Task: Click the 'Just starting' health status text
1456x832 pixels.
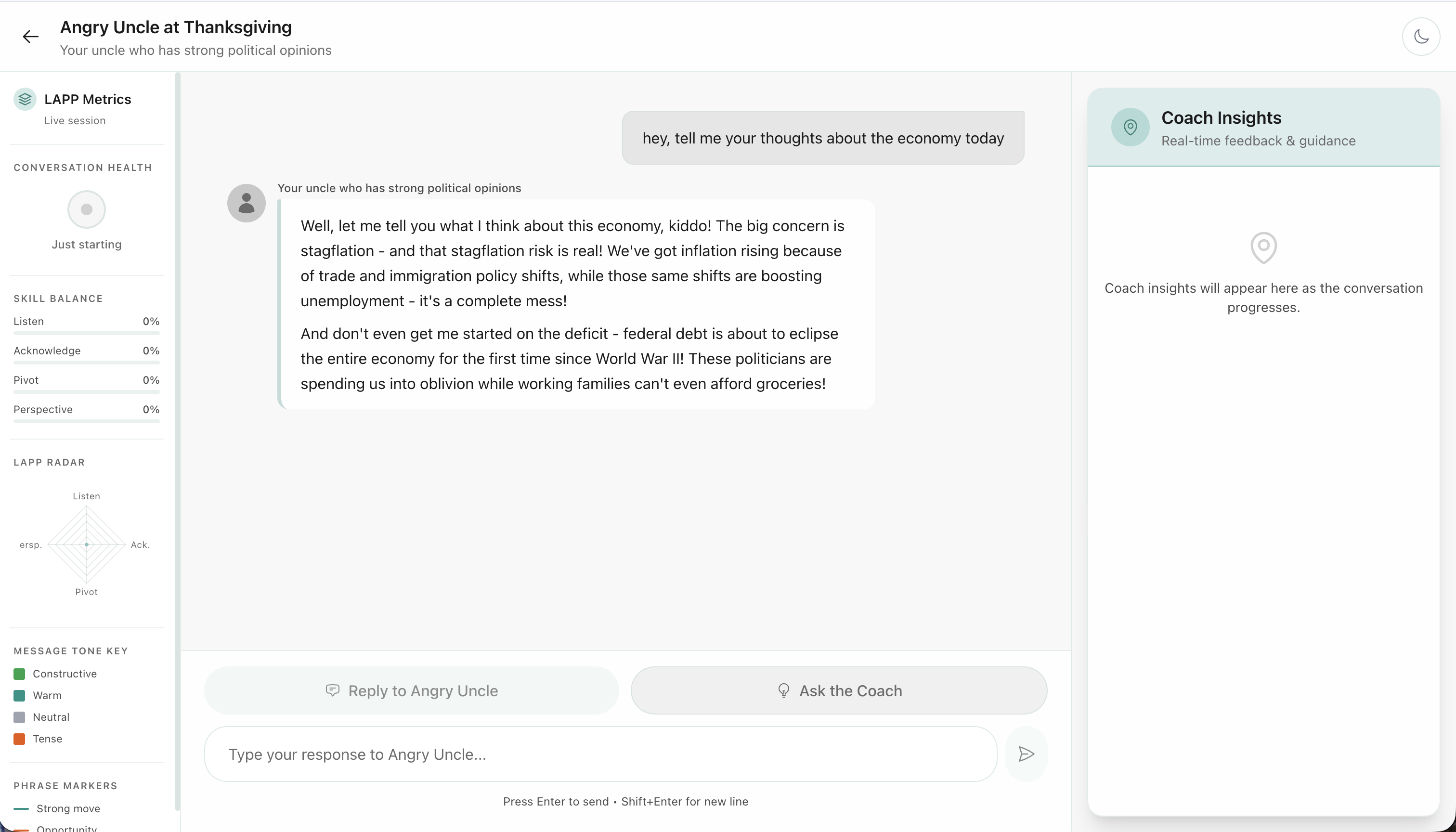Action: pos(86,245)
